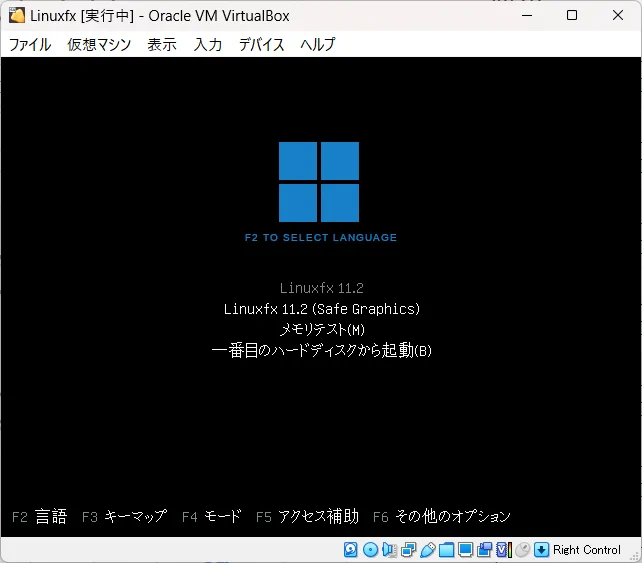
Task: Click the recording/video capture status icon
Action: [484, 549]
